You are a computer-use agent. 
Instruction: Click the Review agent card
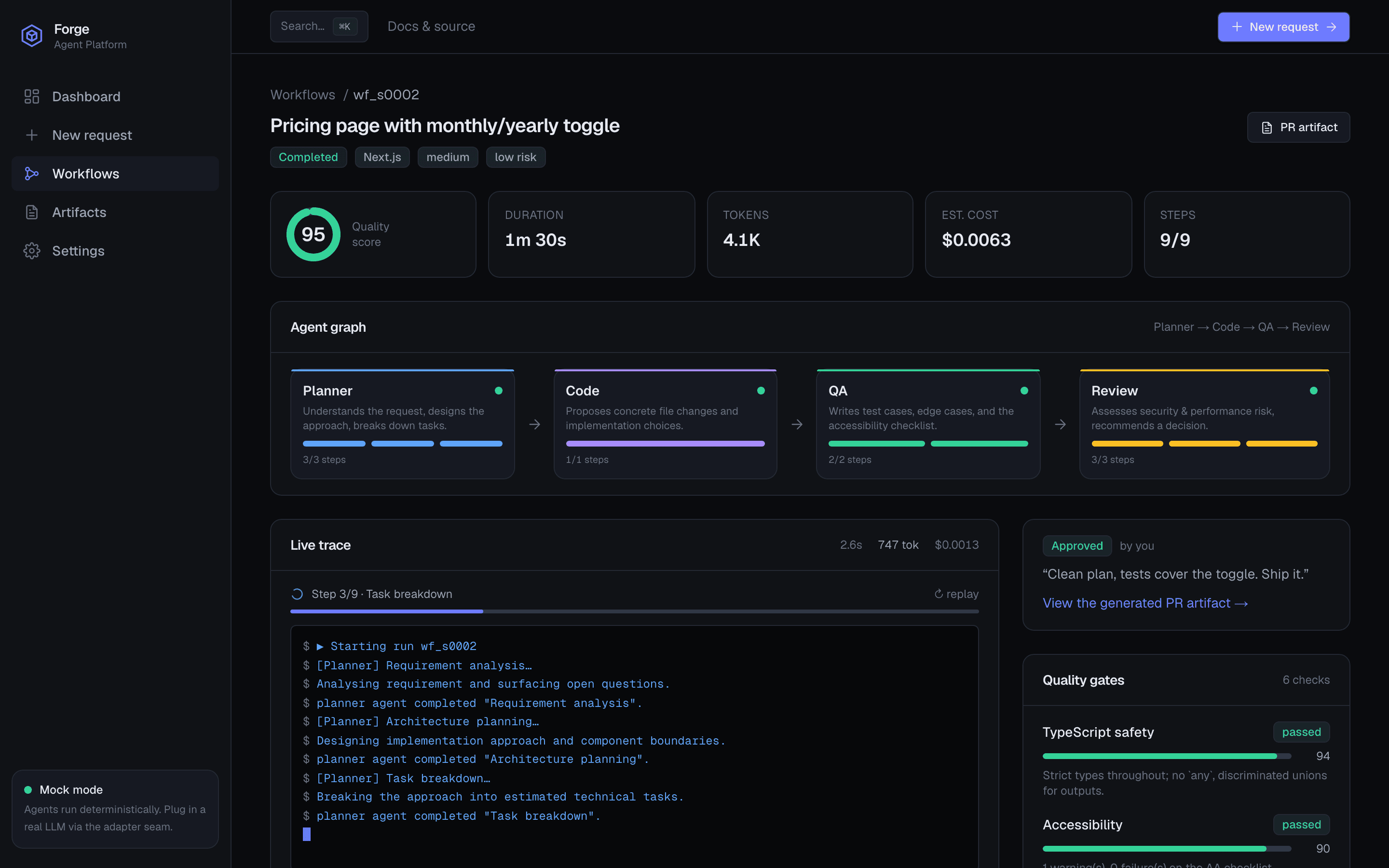[1204, 424]
